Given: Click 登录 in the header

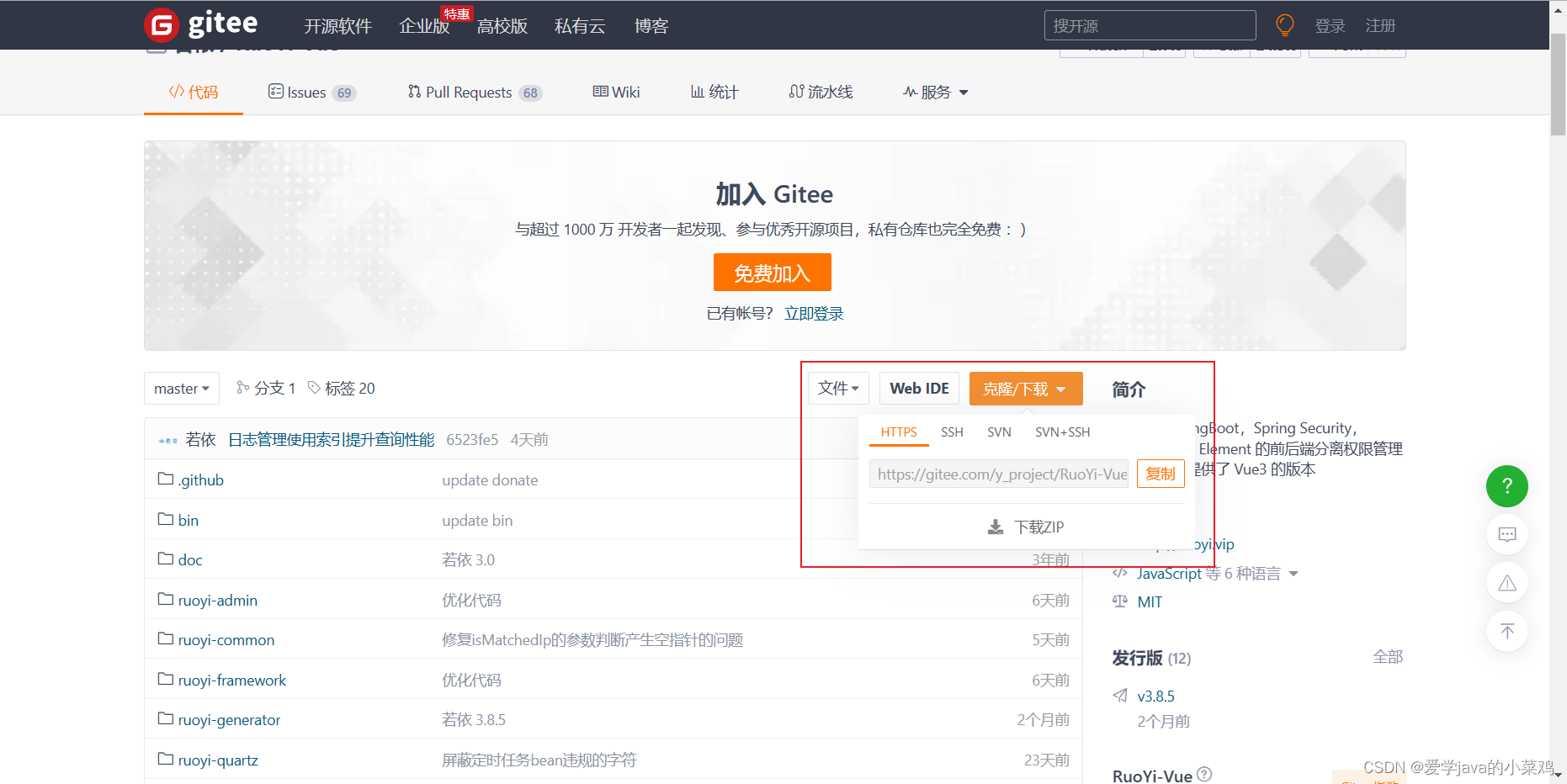Looking at the screenshot, I should (x=1330, y=26).
